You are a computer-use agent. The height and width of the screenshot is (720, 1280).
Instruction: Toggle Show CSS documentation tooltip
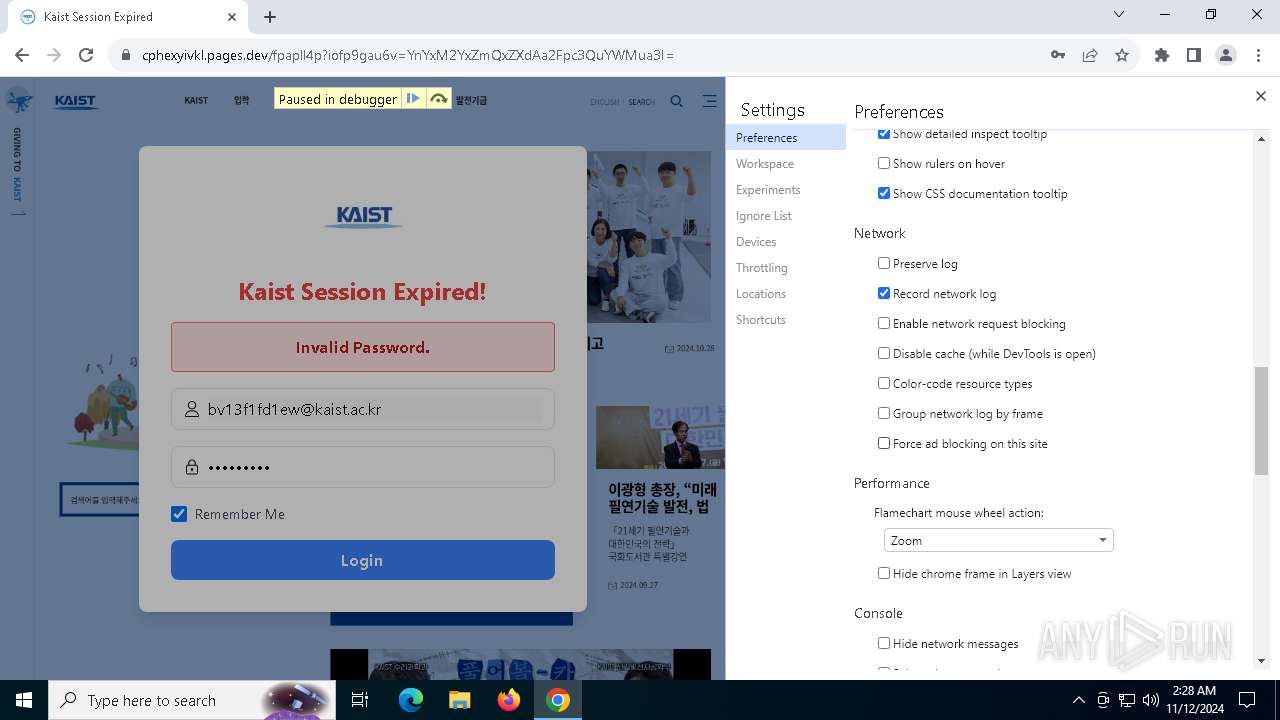pyautogui.click(x=884, y=193)
